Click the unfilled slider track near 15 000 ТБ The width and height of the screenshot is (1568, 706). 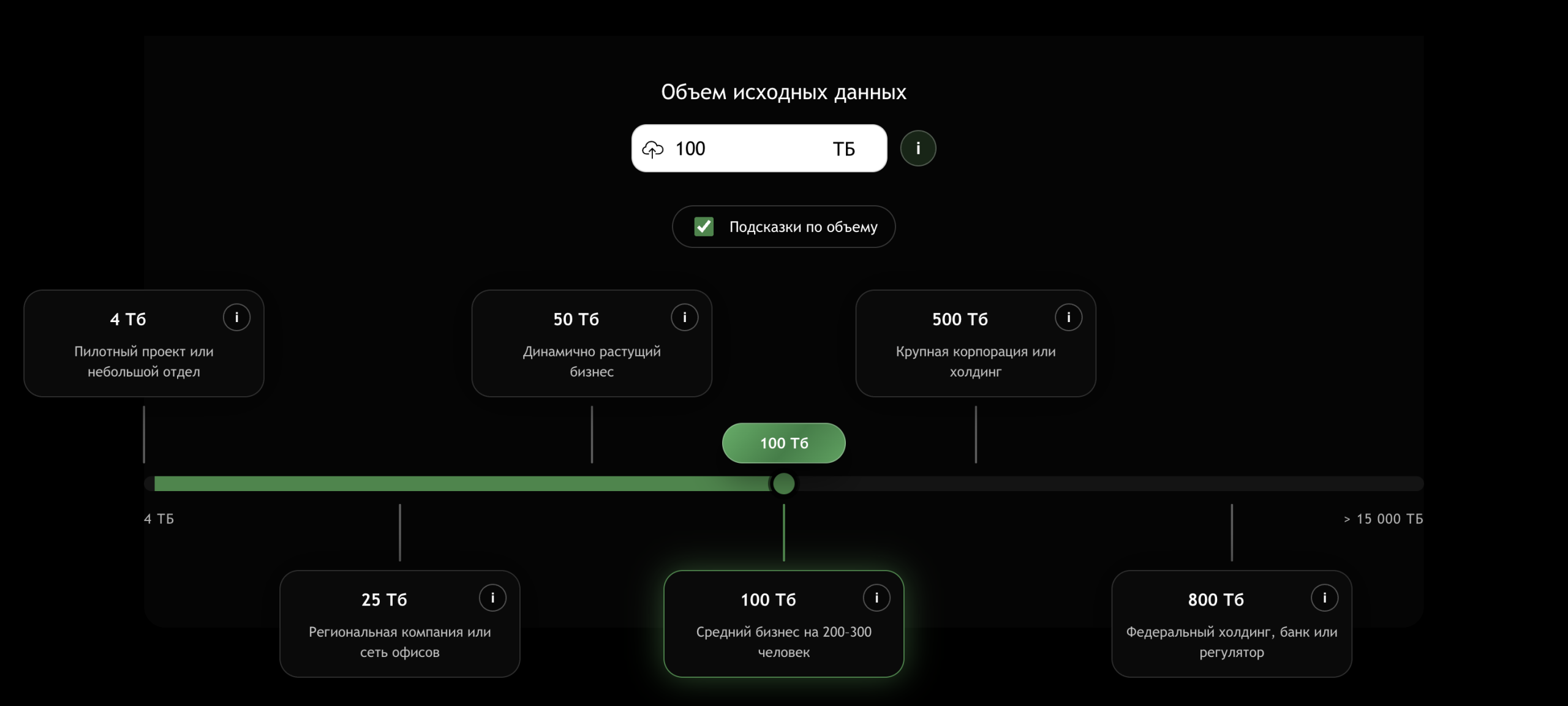point(1378,484)
